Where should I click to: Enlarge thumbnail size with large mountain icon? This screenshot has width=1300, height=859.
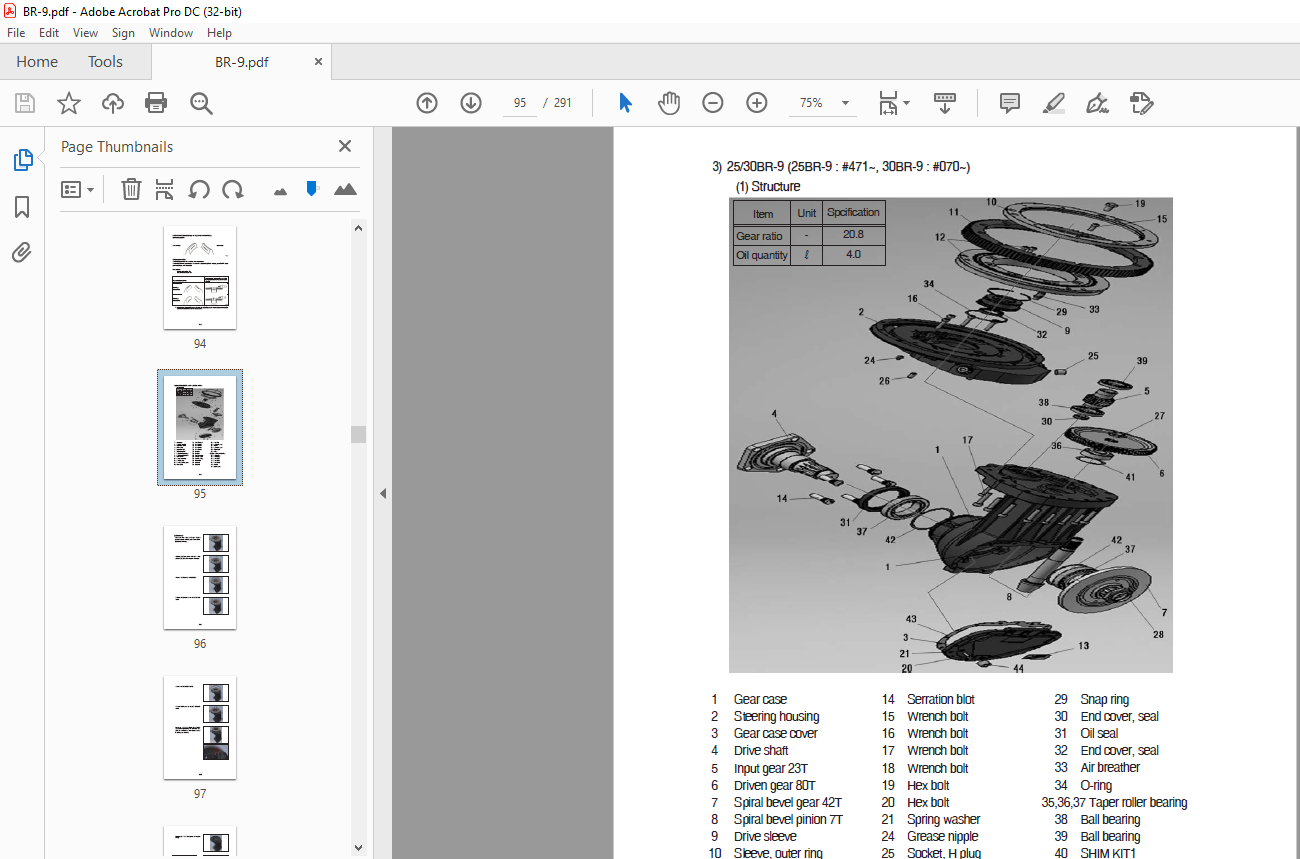[345, 189]
